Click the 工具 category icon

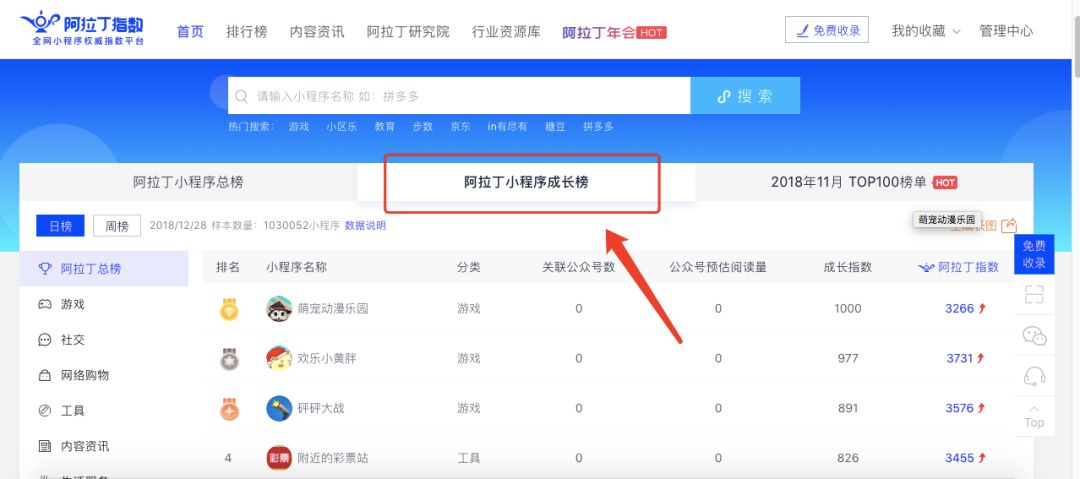click(45, 411)
